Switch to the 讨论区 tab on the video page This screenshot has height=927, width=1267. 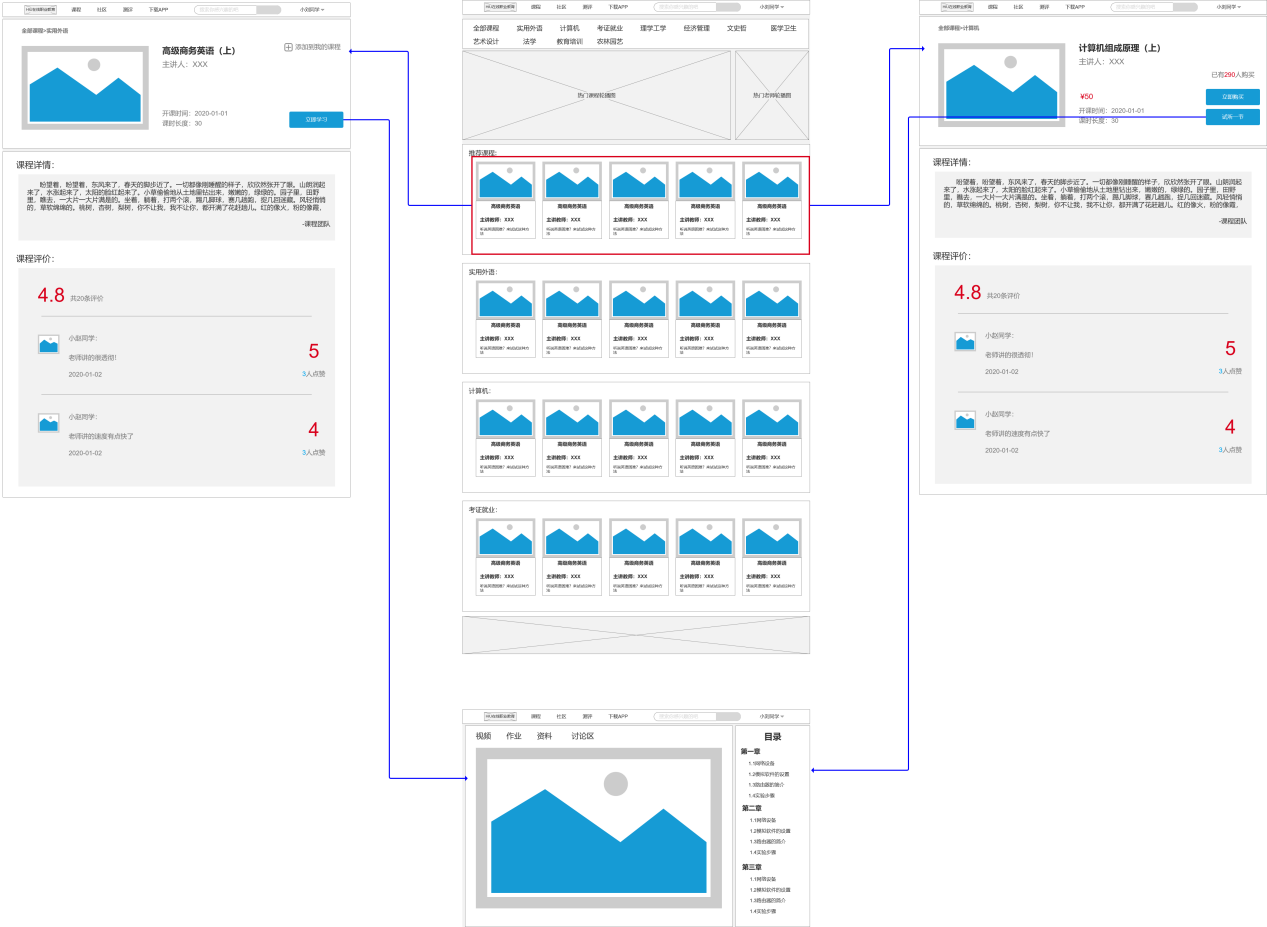583,736
